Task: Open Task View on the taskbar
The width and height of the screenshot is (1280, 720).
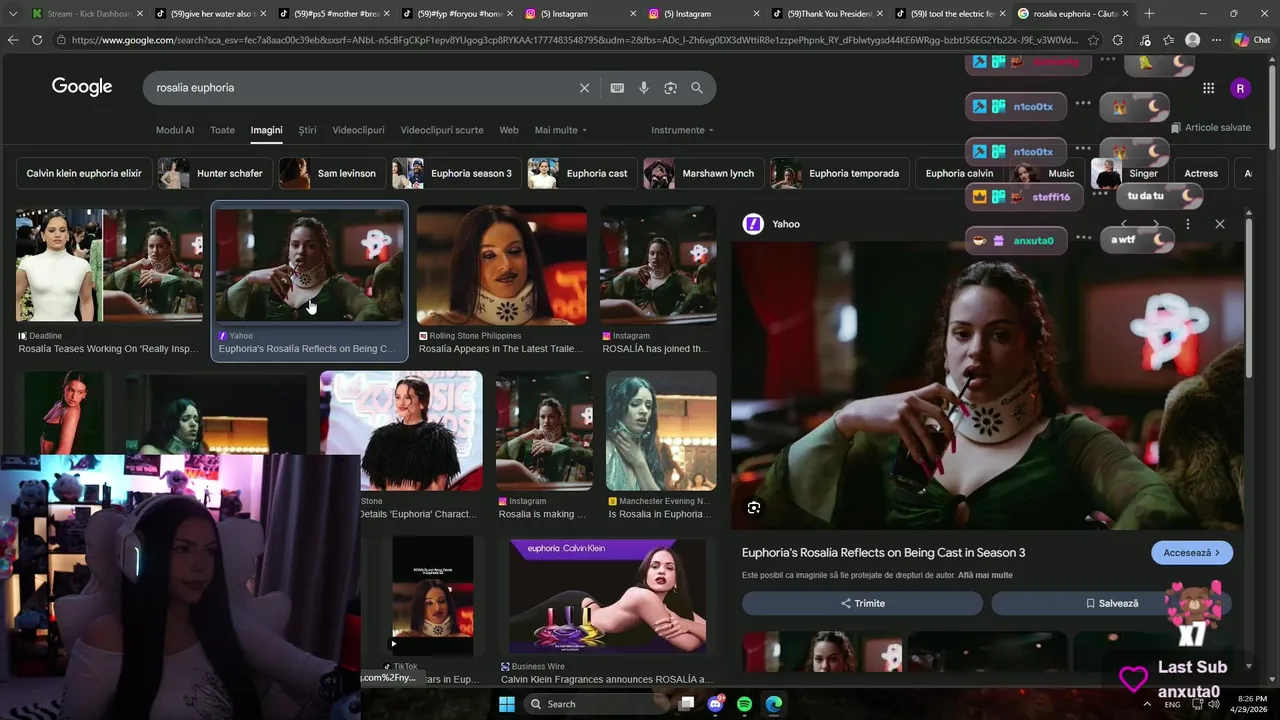Action: [687, 704]
